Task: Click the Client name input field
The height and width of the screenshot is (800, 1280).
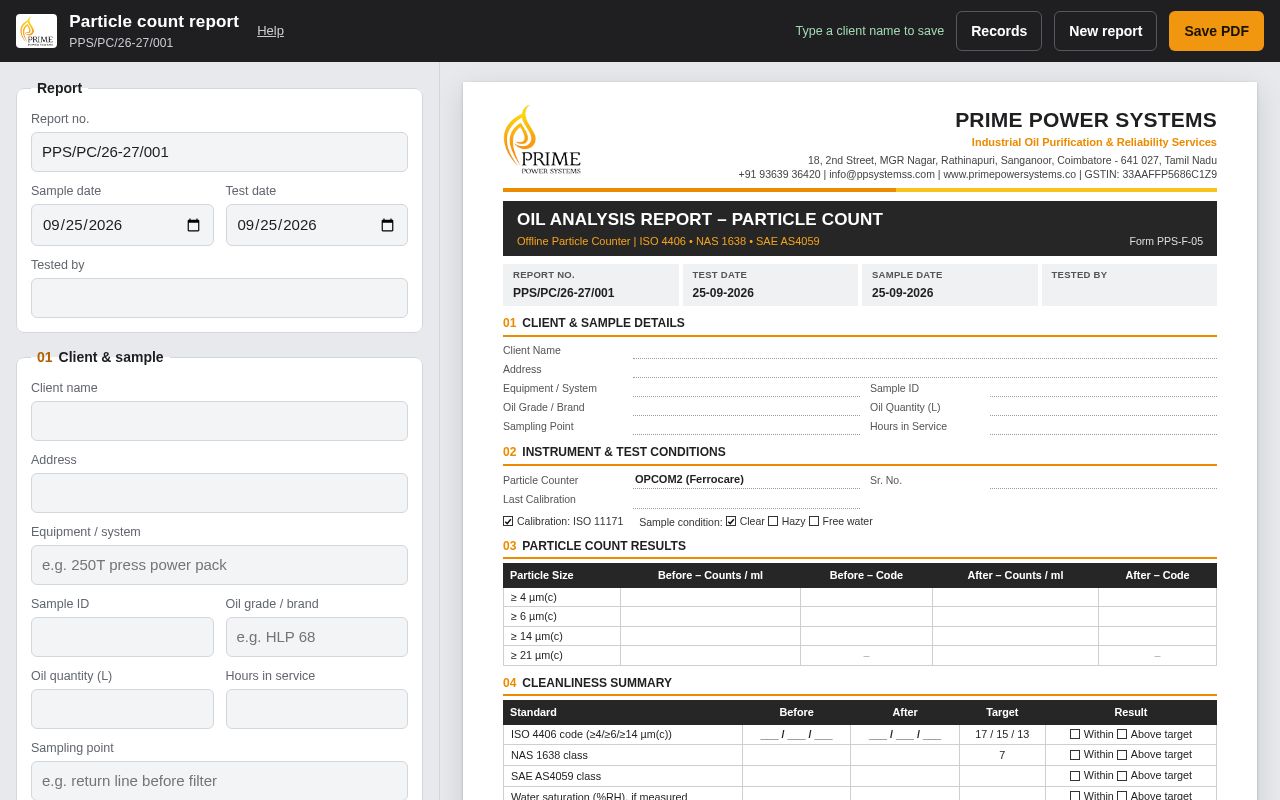Action: coord(219,421)
